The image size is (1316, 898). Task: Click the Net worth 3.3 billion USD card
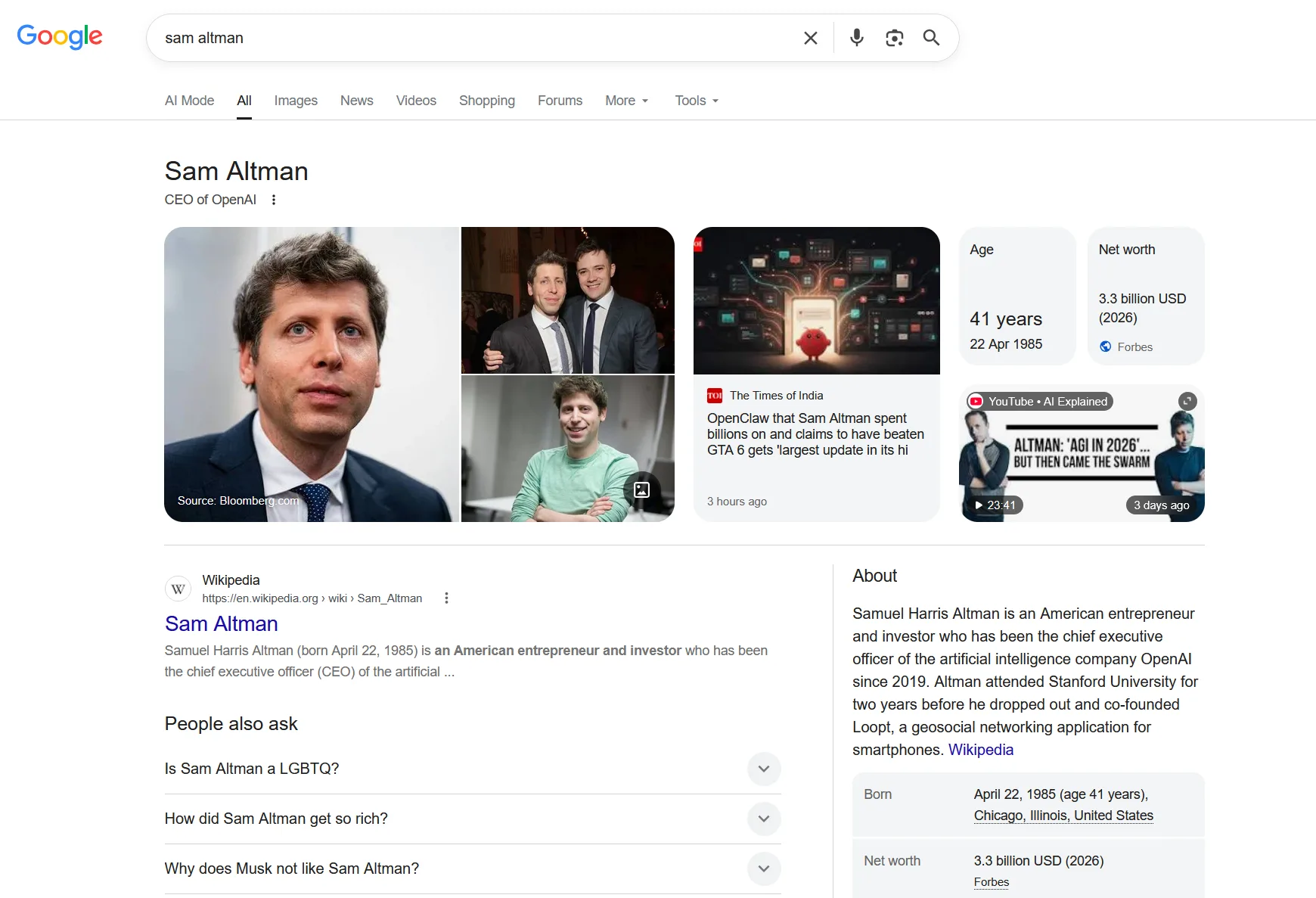[x=1146, y=297]
